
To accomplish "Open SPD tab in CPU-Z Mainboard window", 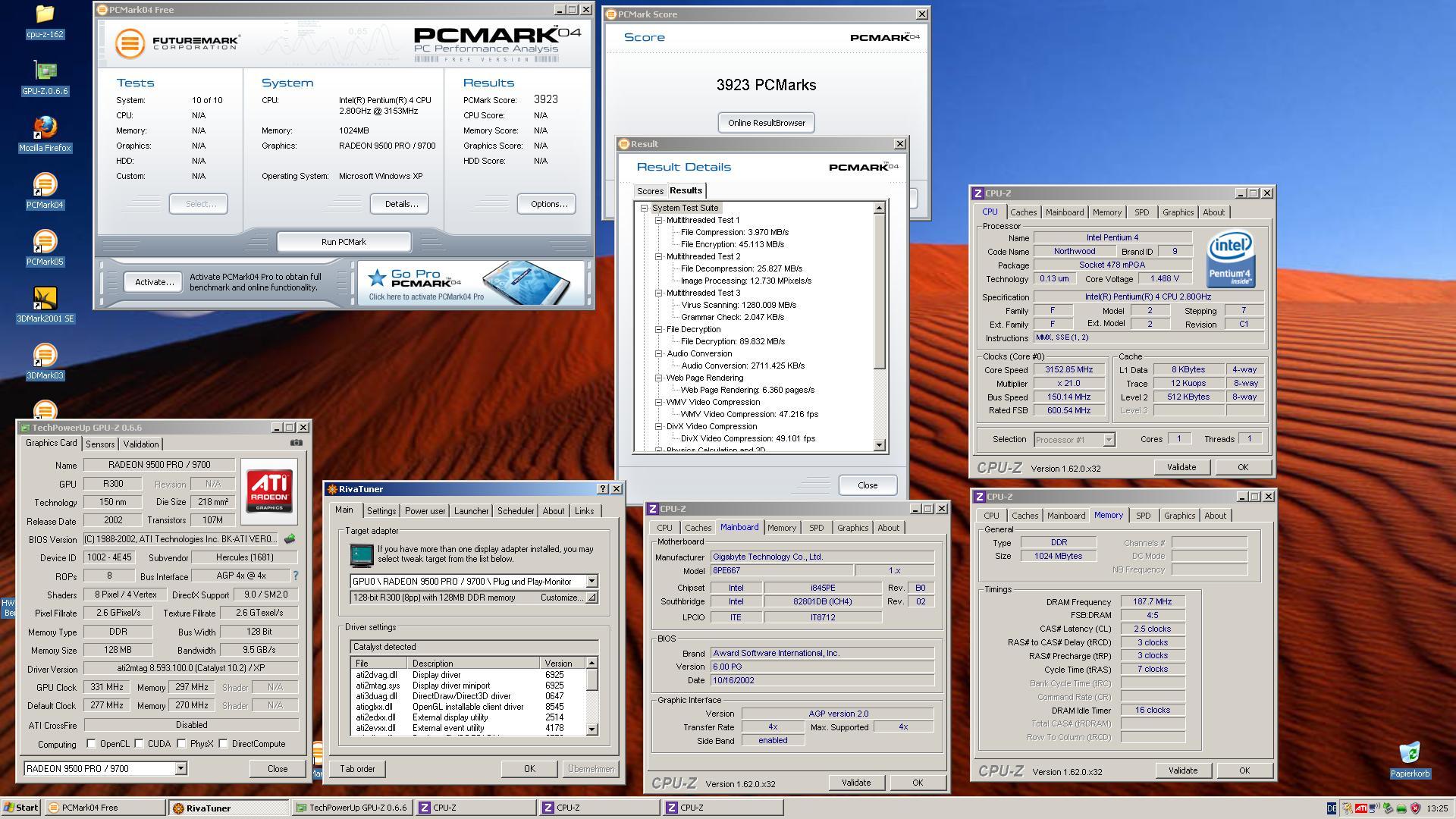I will coord(816,528).
